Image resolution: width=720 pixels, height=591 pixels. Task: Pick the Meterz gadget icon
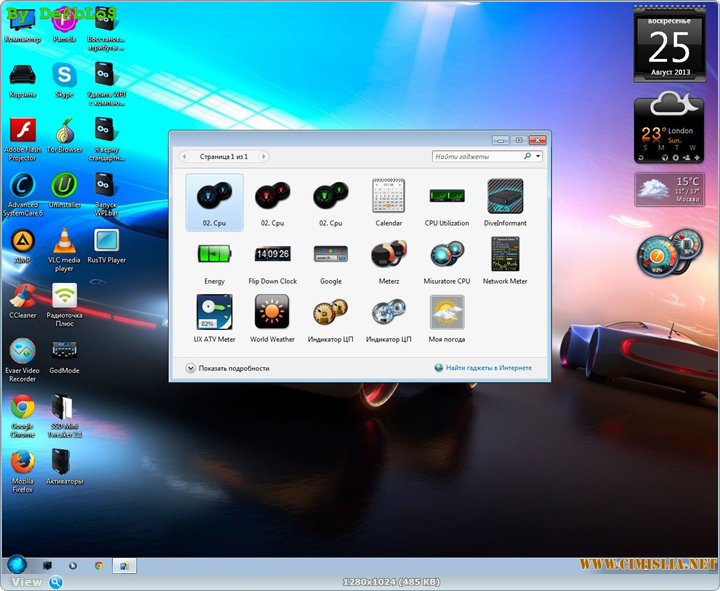click(x=388, y=254)
